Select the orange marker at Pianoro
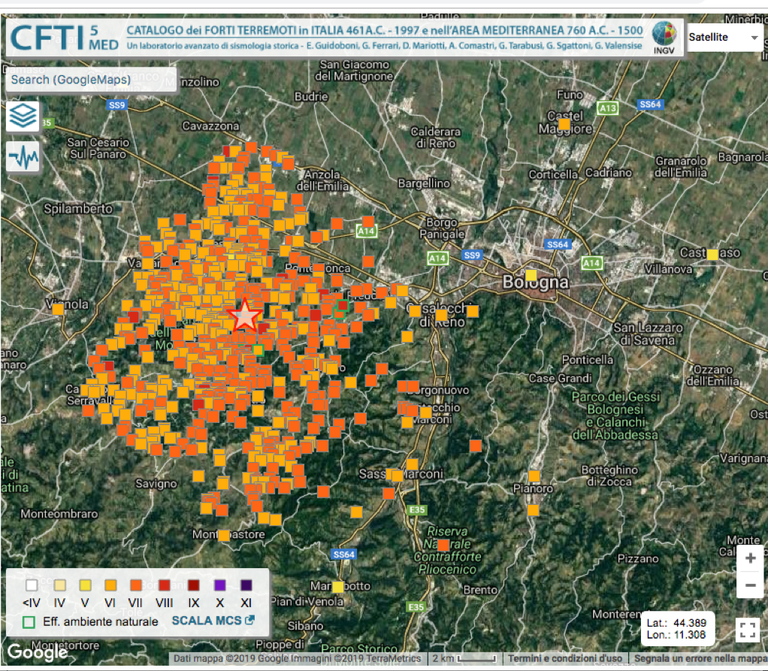 534,476
